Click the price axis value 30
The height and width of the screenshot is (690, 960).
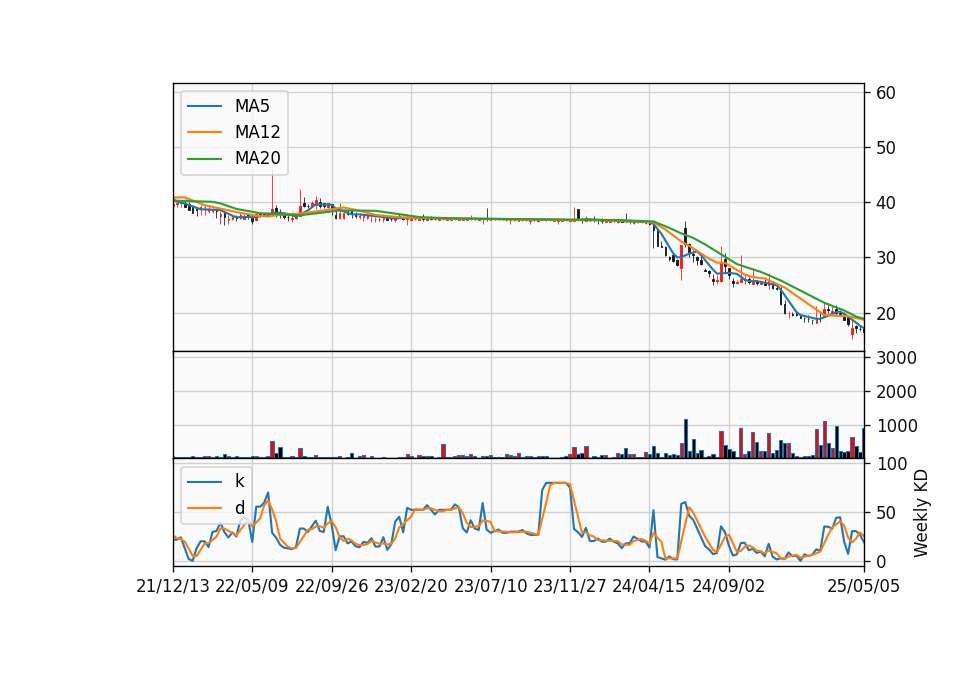click(x=886, y=258)
